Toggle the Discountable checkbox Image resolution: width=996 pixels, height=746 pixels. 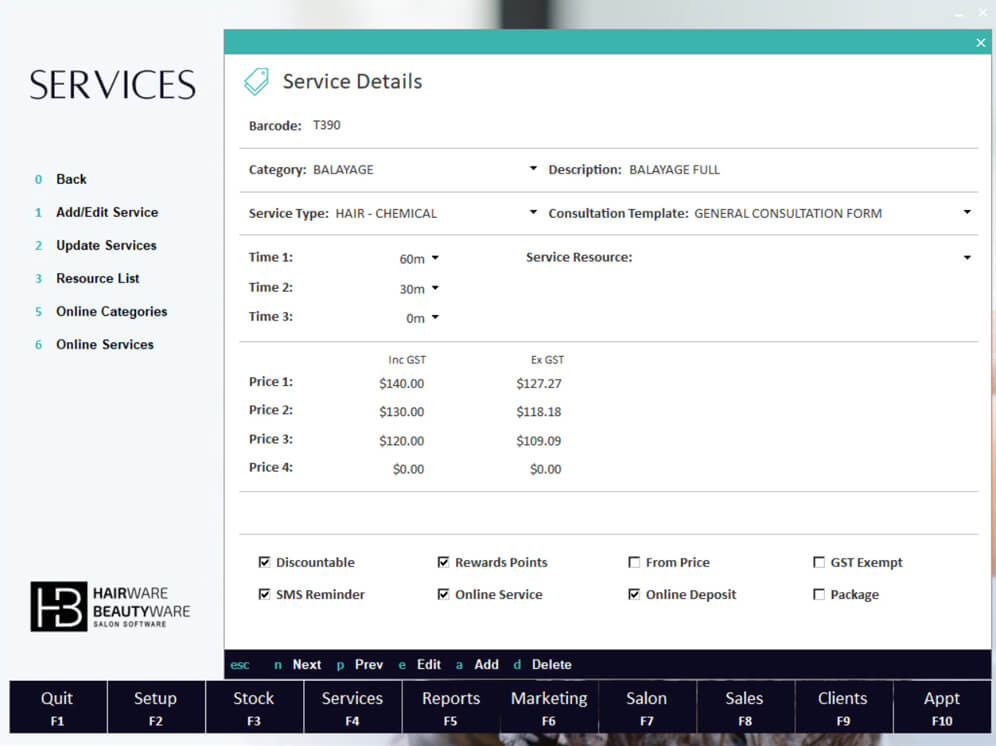(264, 562)
